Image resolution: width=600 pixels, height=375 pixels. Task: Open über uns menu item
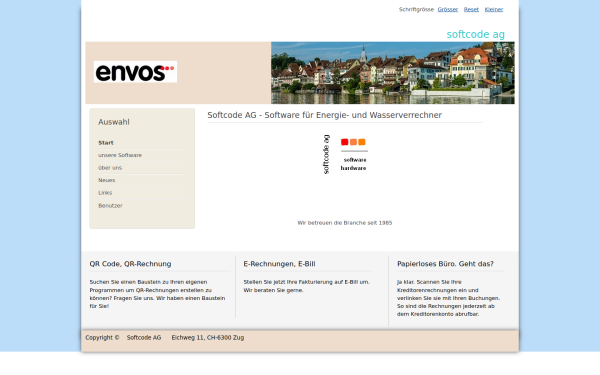[x=110, y=168]
